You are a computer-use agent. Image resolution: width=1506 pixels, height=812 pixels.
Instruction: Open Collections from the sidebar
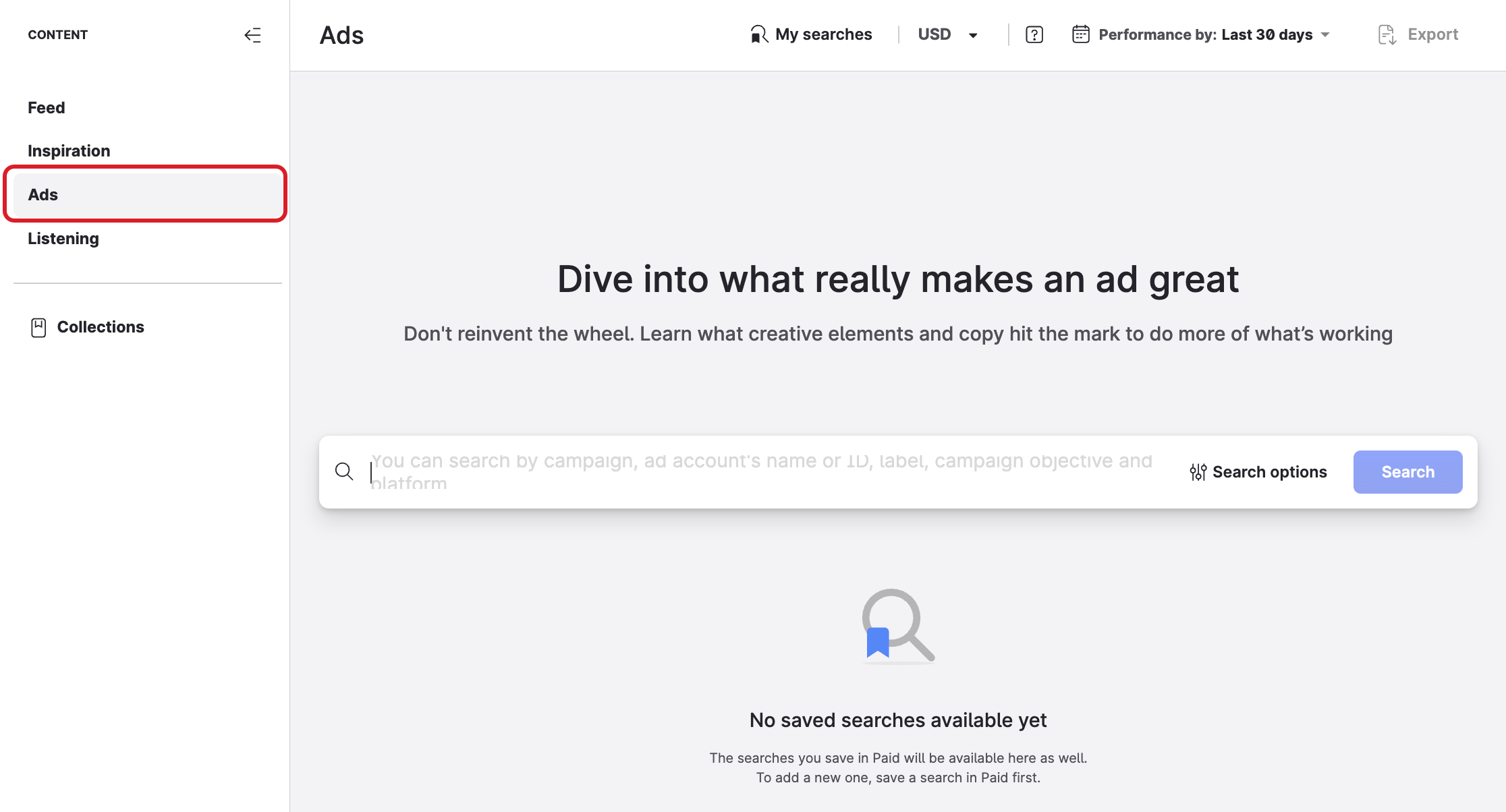click(x=100, y=327)
